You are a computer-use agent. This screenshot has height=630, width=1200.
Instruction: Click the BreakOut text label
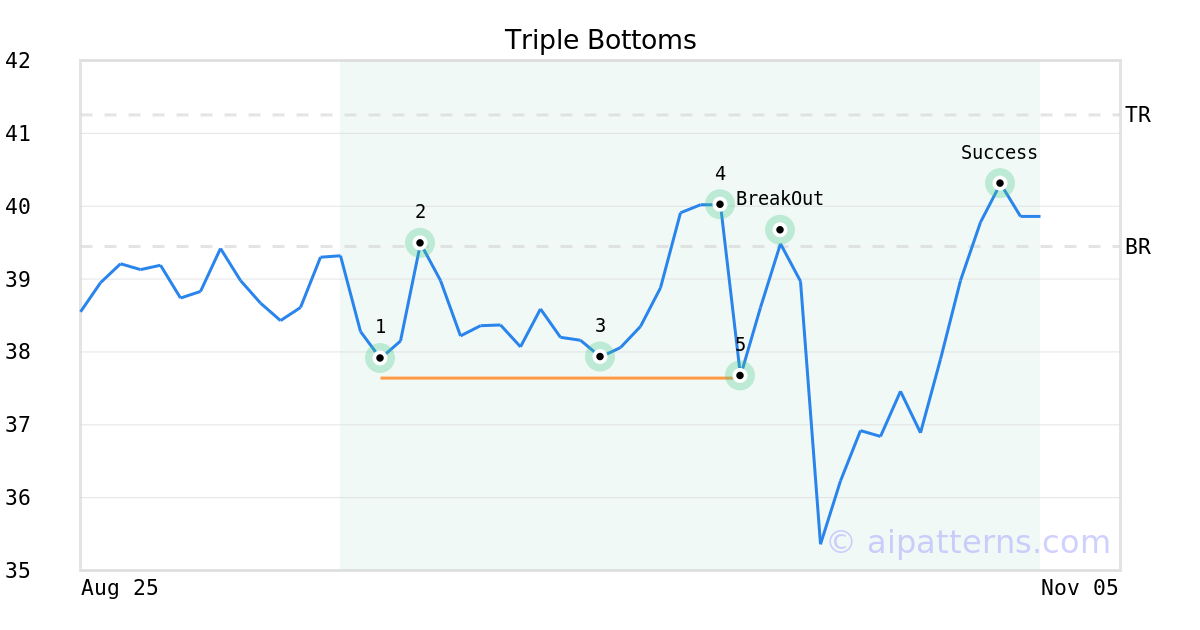tap(780, 199)
